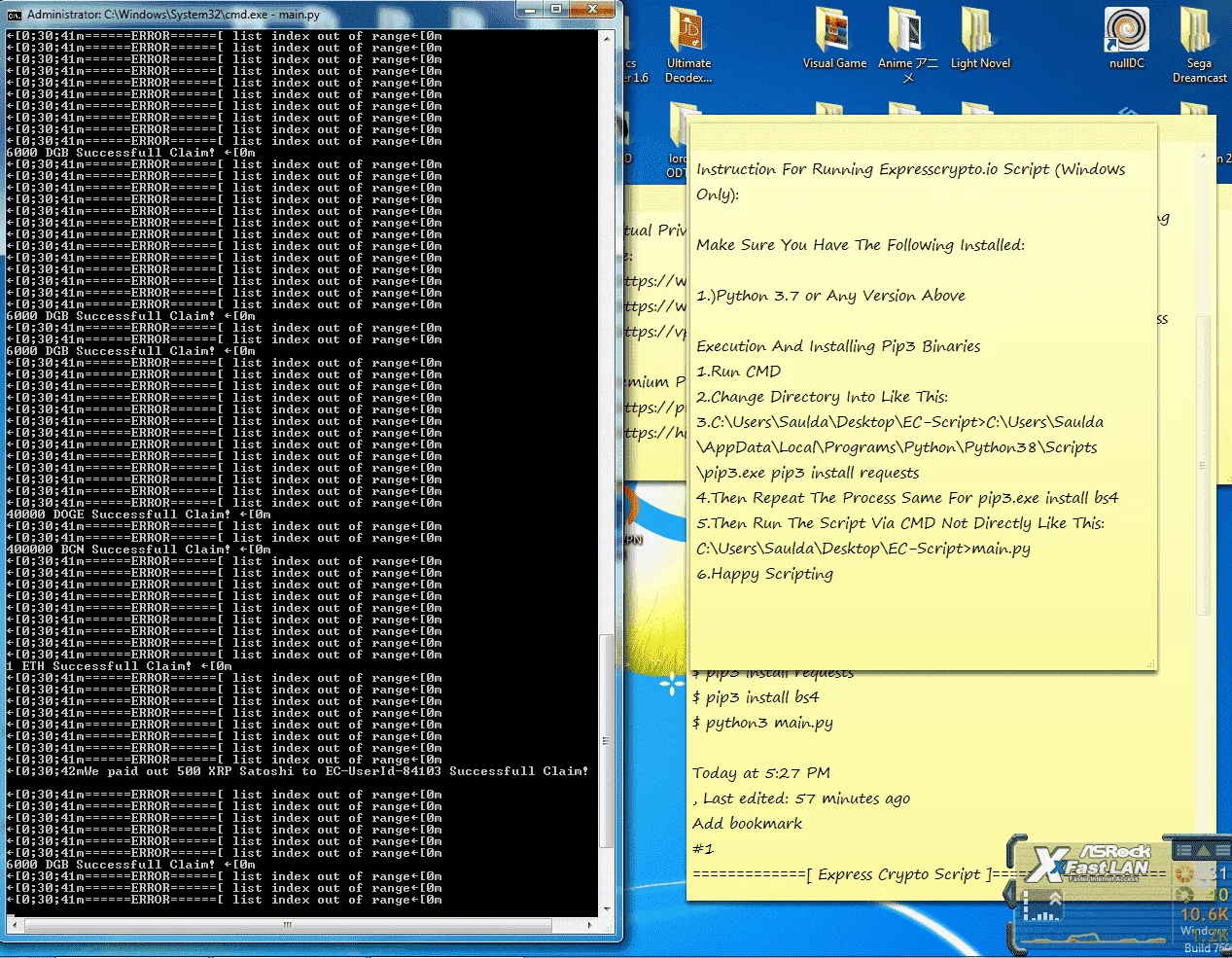
Task: Click '$ pip3 install bs4' in back note
Action: tap(756, 697)
